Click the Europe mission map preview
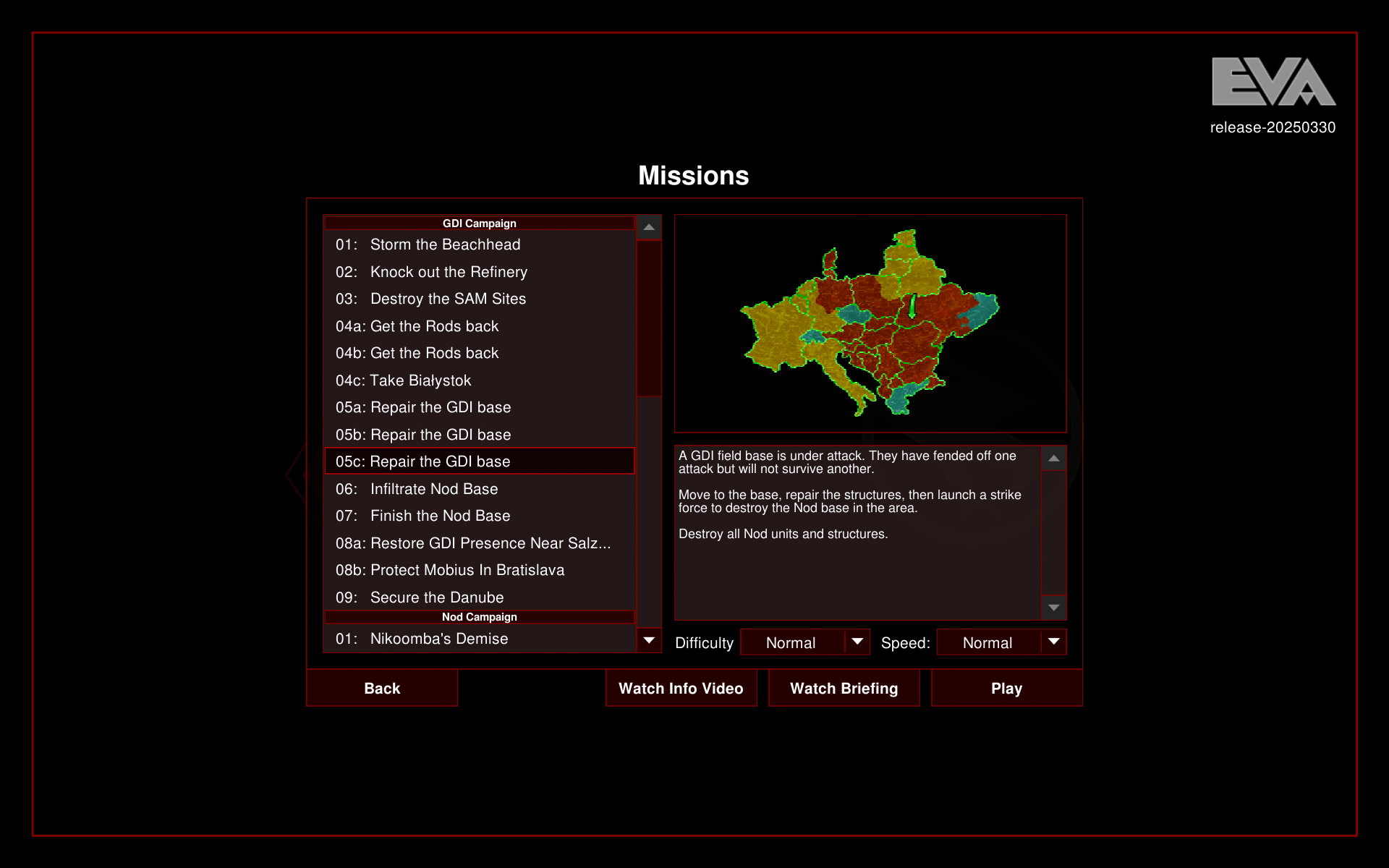This screenshot has height=868, width=1389. point(870,323)
